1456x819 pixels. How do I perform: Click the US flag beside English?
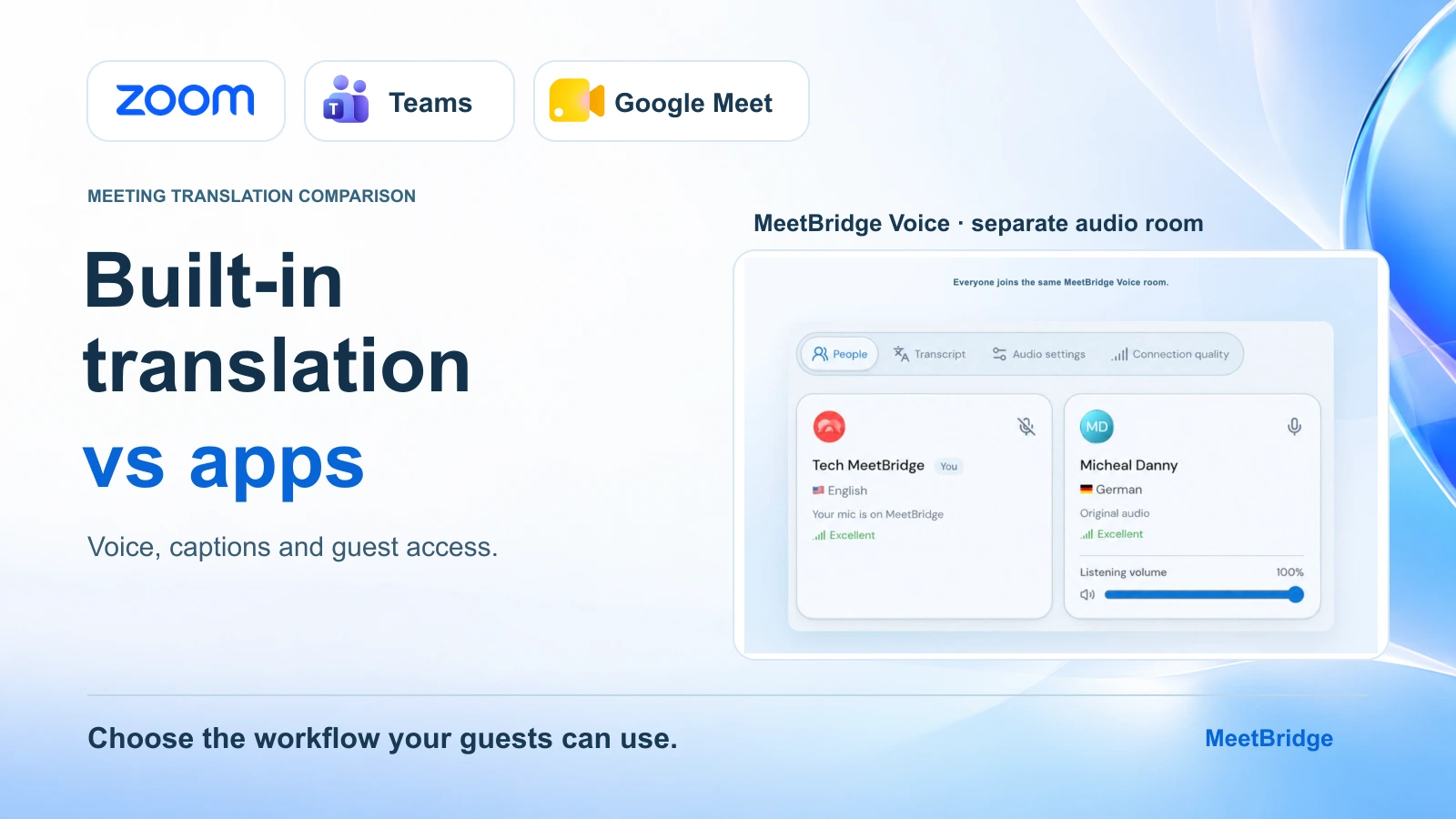click(x=818, y=490)
